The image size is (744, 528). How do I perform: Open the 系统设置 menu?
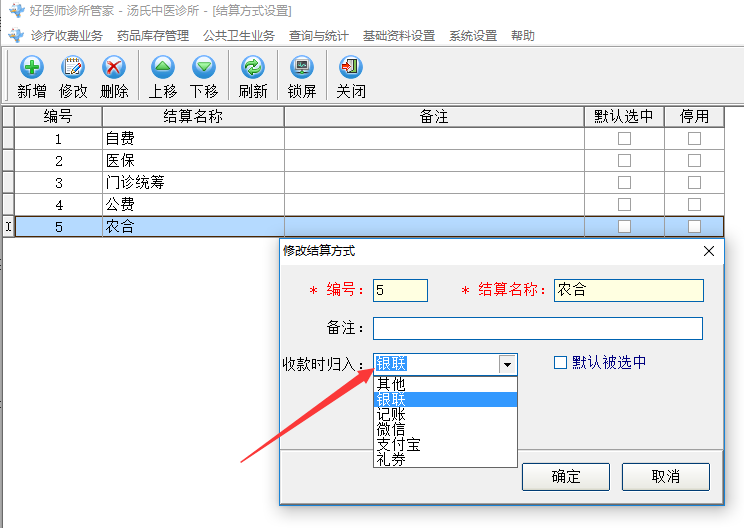(x=473, y=36)
